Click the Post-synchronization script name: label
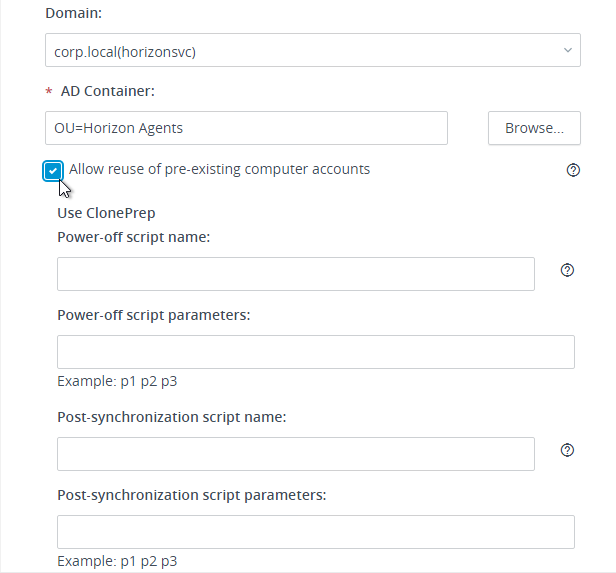 (172, 417)
